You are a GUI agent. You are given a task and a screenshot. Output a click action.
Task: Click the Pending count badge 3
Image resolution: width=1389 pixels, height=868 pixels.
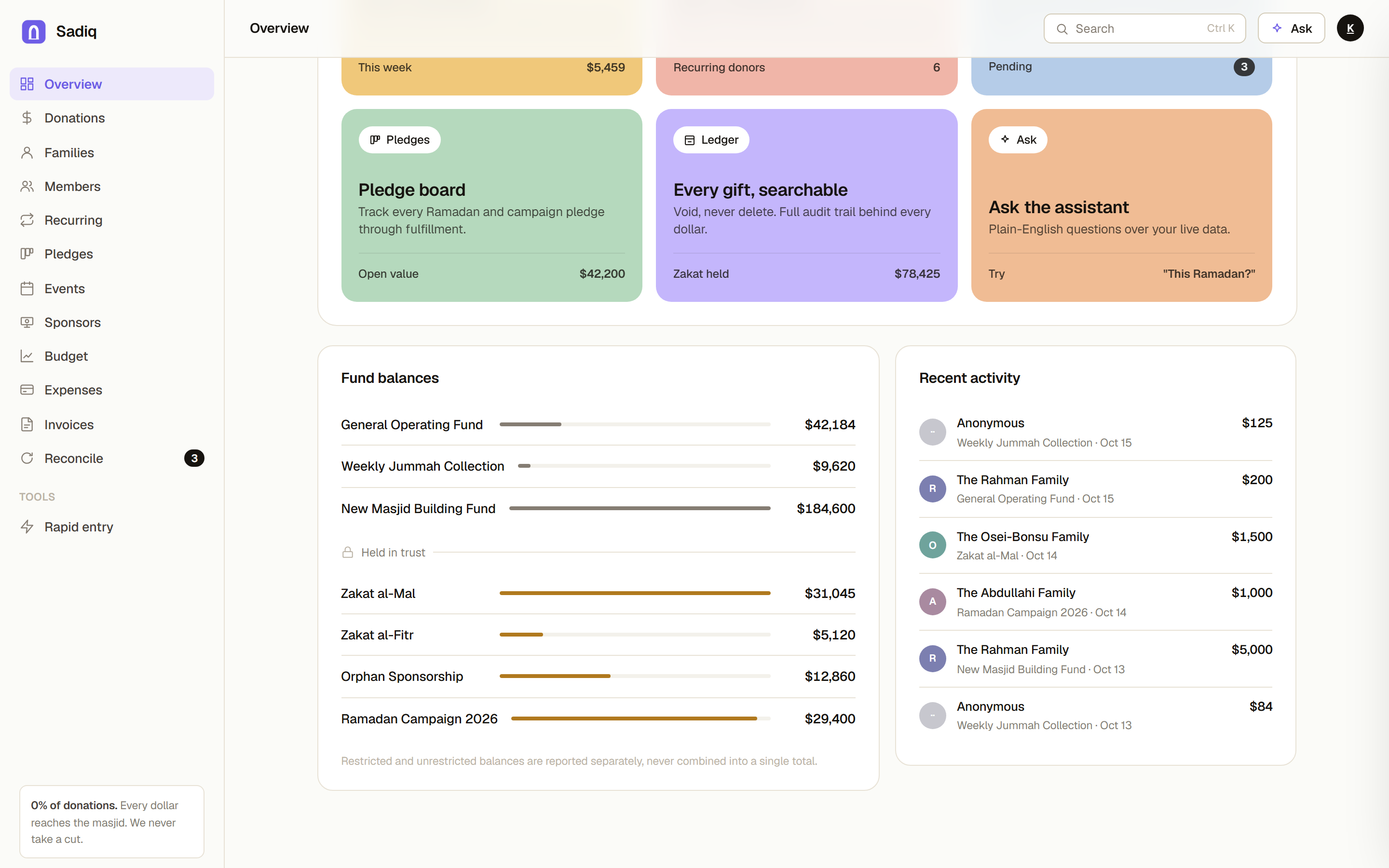(x=1244, y=67)
